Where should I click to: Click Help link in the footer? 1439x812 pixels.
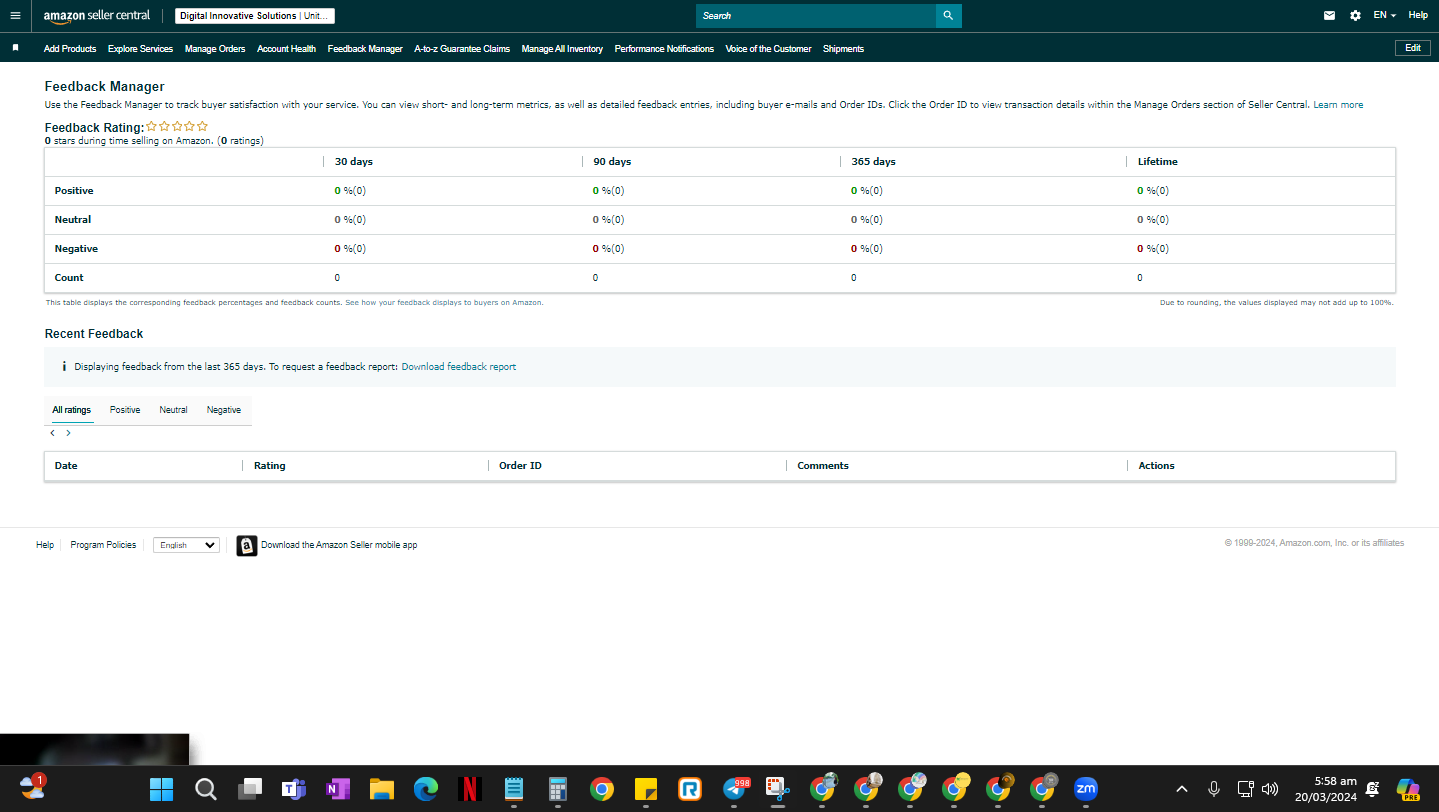[x=45, y=545]
